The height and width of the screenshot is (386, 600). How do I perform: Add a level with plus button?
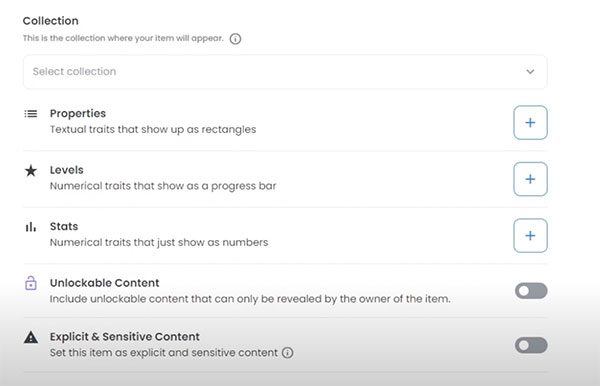530,179
